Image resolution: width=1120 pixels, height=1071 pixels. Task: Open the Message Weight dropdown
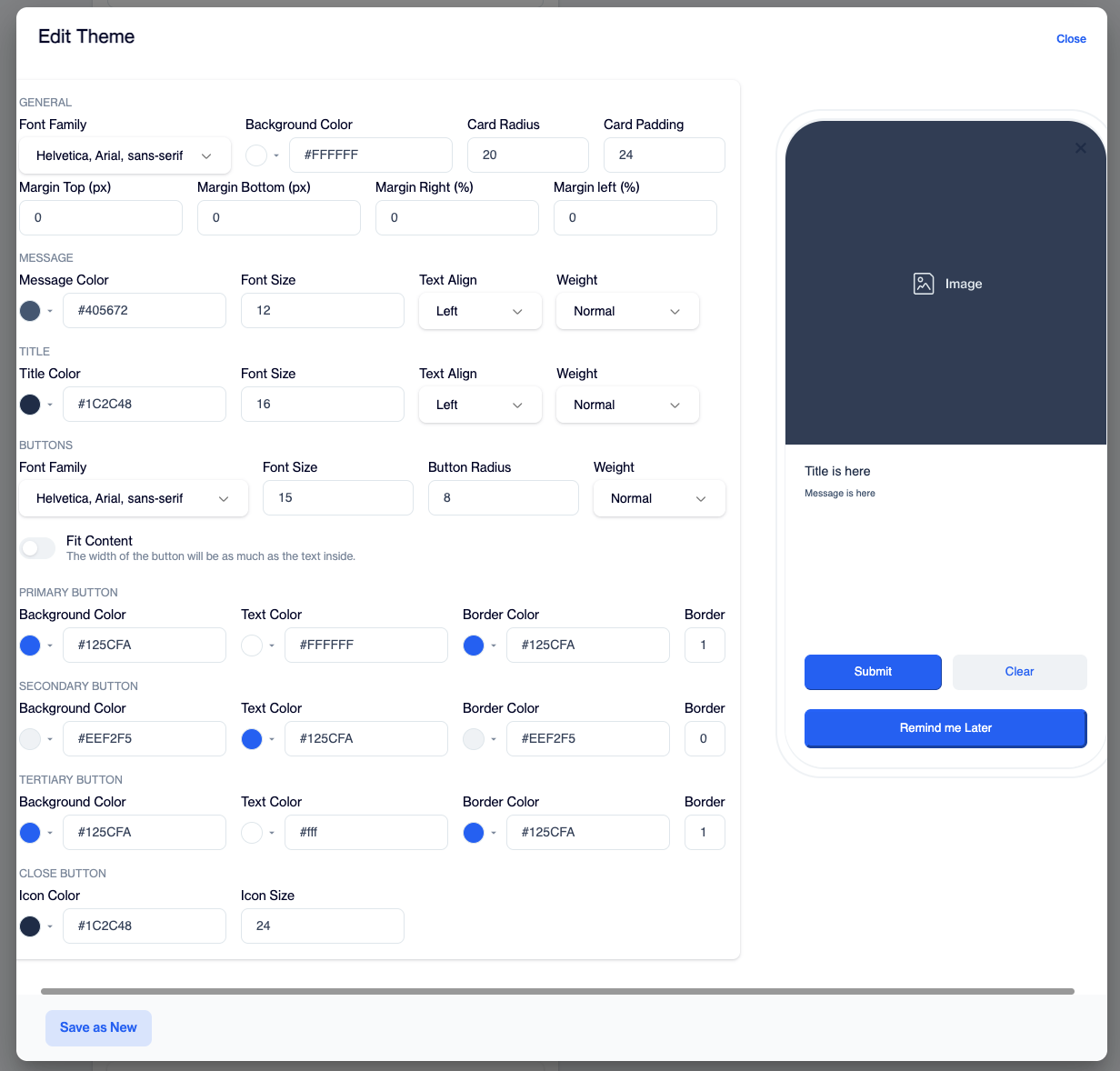coord(627,311)
